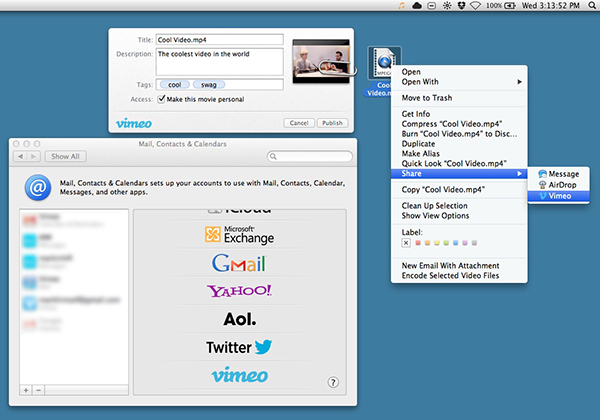
Task: Select the "swag" tag token
Action: [209, 85]
